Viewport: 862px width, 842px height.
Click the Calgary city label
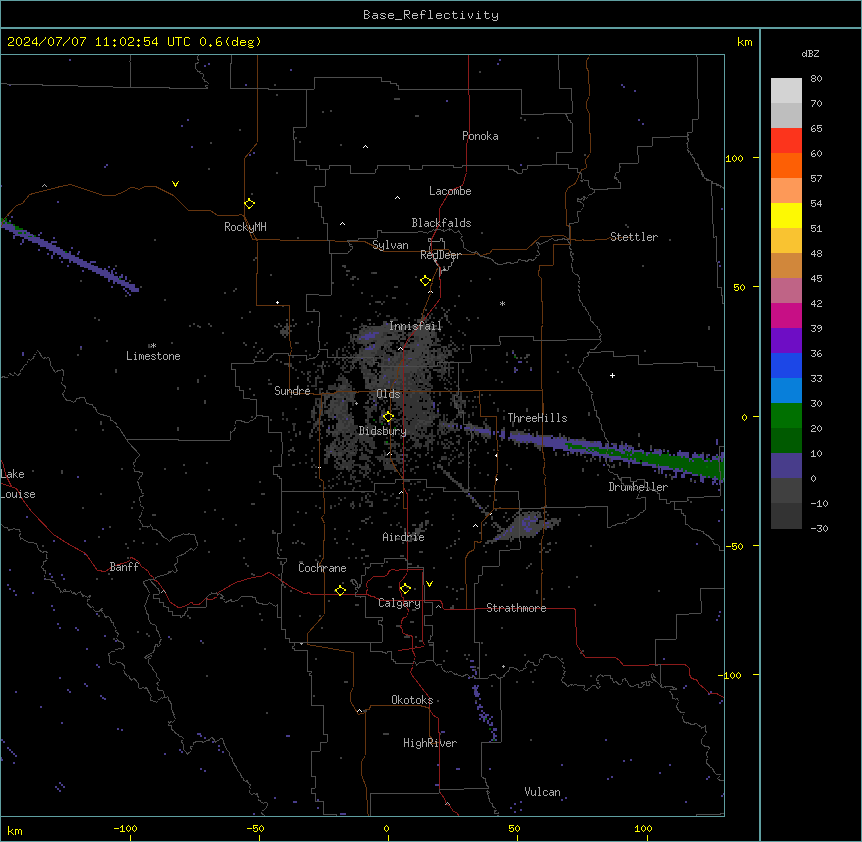point(399,603)
